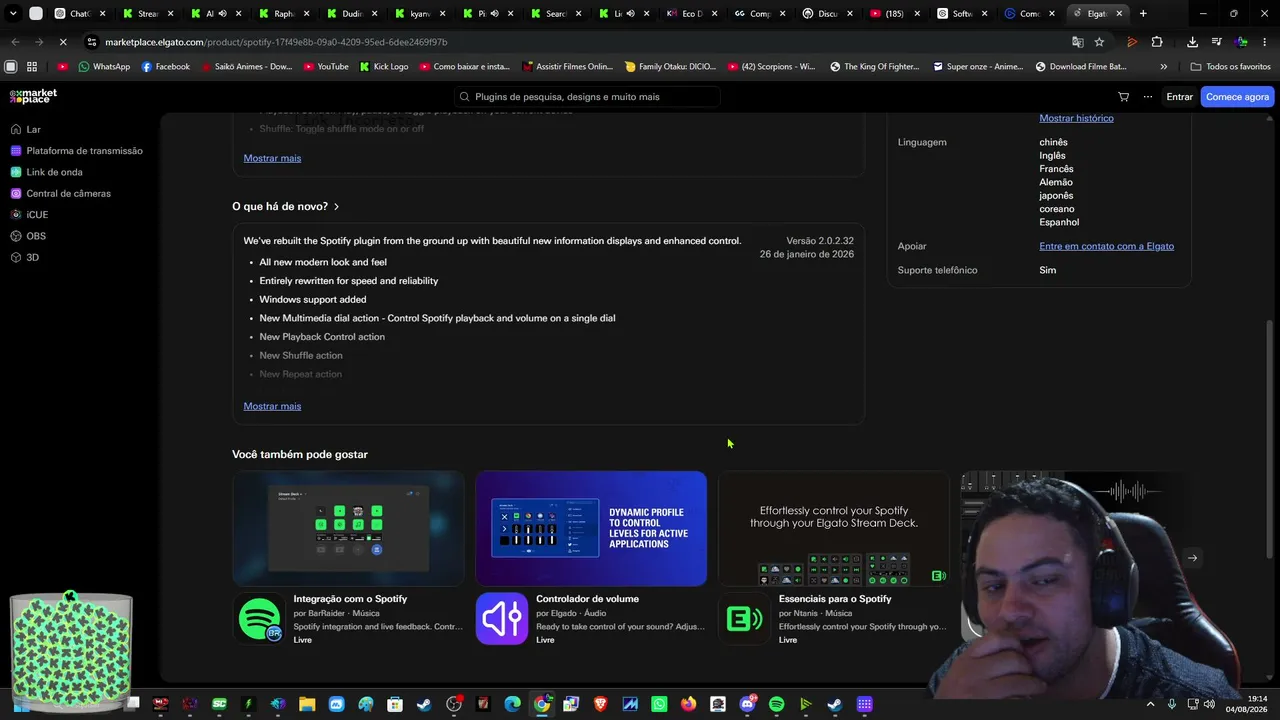Viewport: 1280px width, 720px height.
Task: Open Brave browser from the taskbar
Action: coord(600,704)
